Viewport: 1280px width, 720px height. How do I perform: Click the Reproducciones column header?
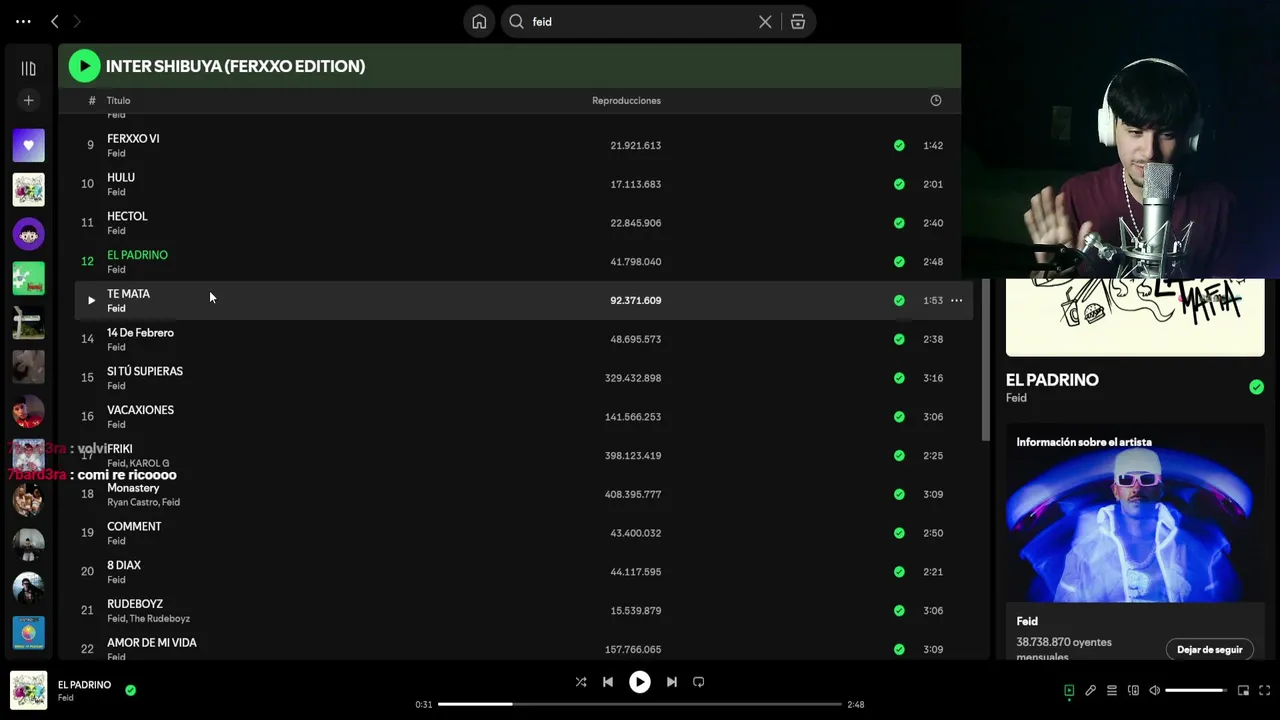coord(626,100)
